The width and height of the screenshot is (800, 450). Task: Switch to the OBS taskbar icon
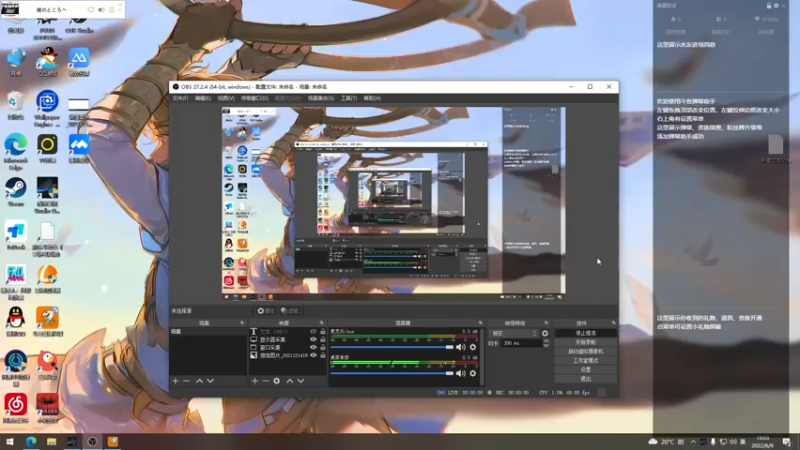point(92,441)
